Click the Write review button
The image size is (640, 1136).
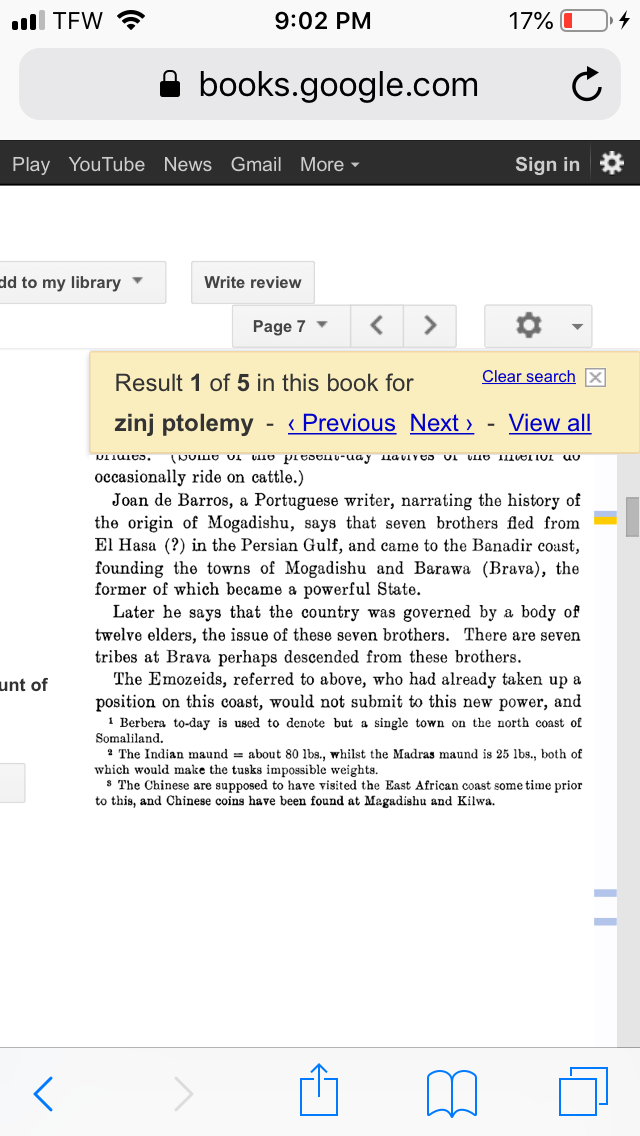[x=252, y=283]
